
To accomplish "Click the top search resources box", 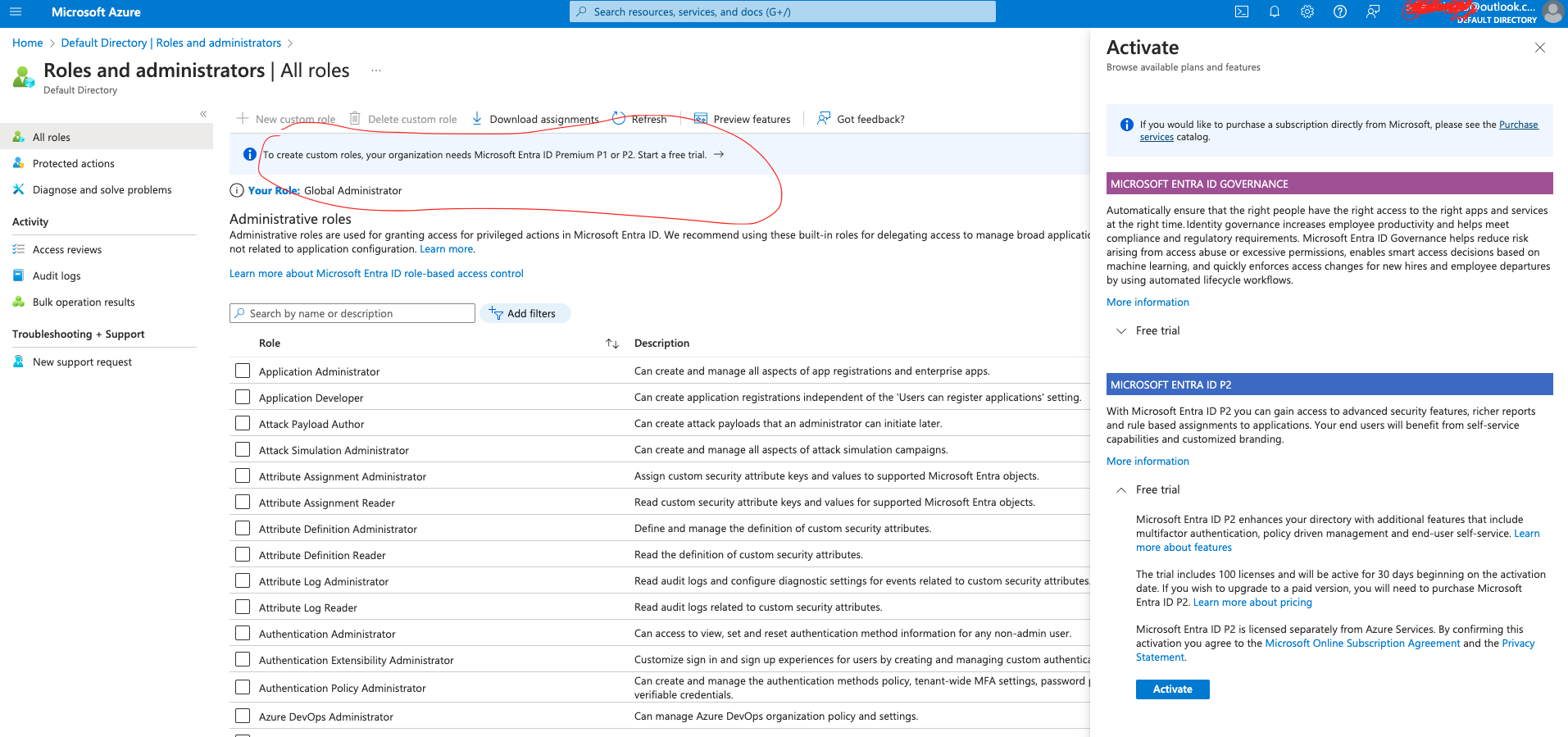I will 783,11.
